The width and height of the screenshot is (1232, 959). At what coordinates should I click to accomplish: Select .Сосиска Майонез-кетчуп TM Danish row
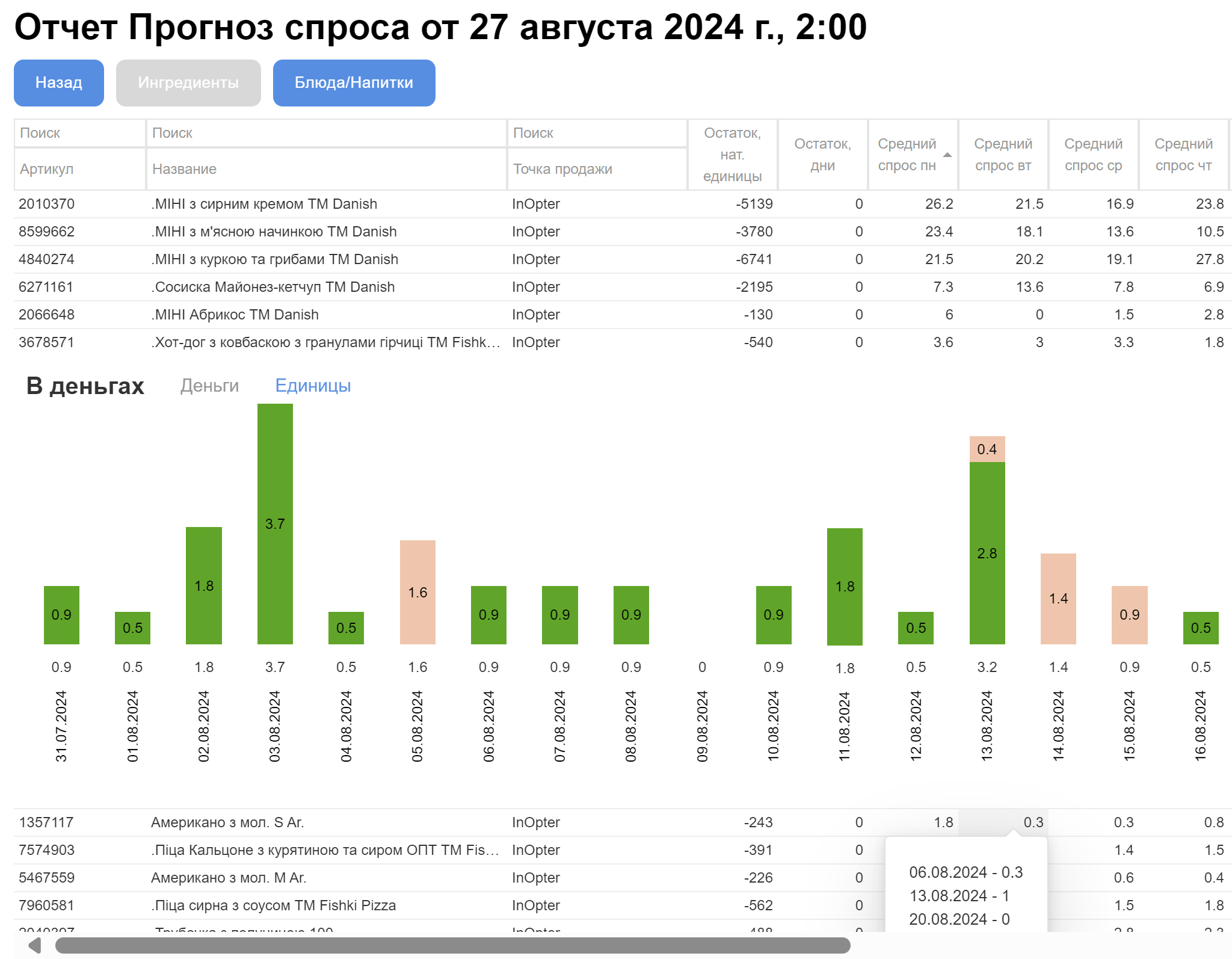coord(623,287)
